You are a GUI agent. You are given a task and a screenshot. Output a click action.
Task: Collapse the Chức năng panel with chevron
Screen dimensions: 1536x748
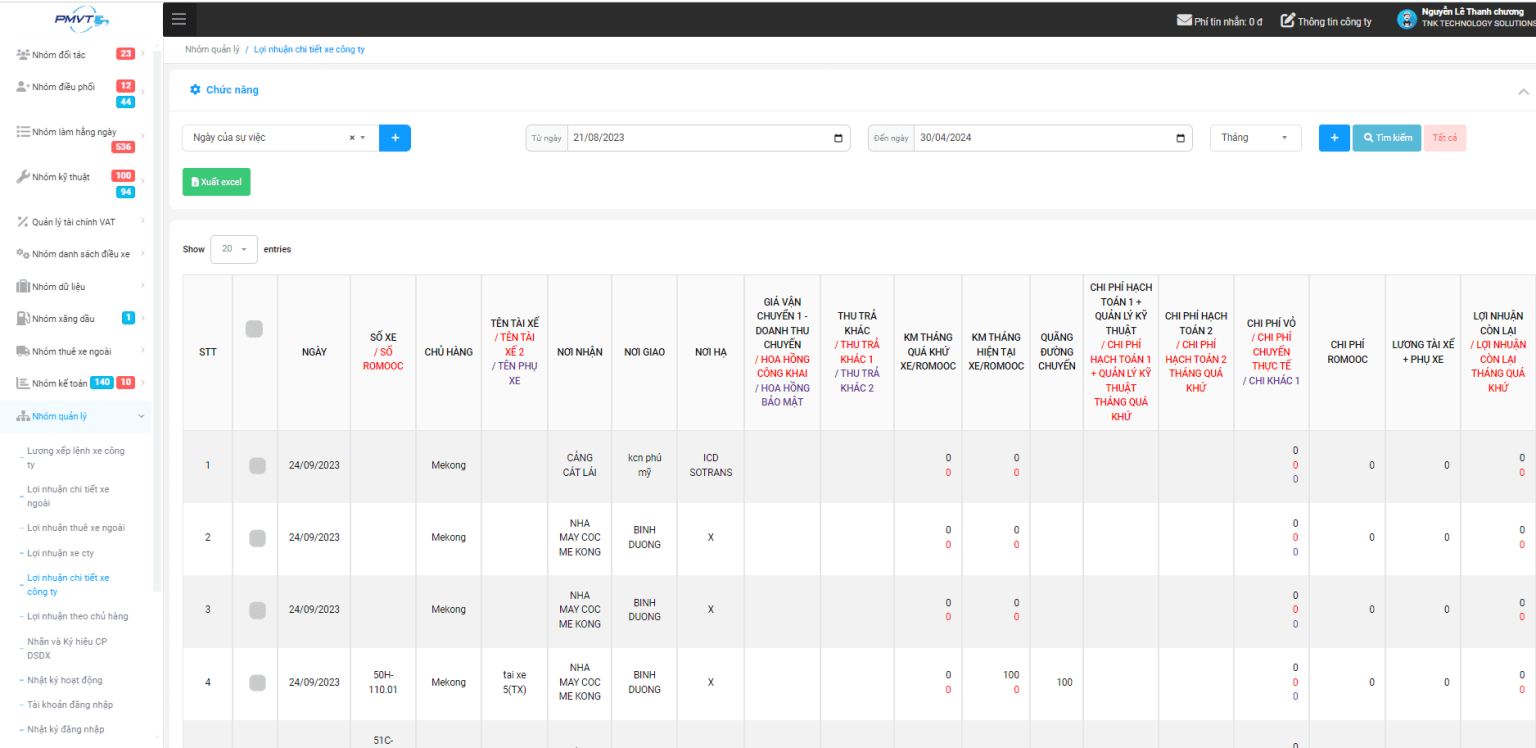click(x=1523, y=91)
